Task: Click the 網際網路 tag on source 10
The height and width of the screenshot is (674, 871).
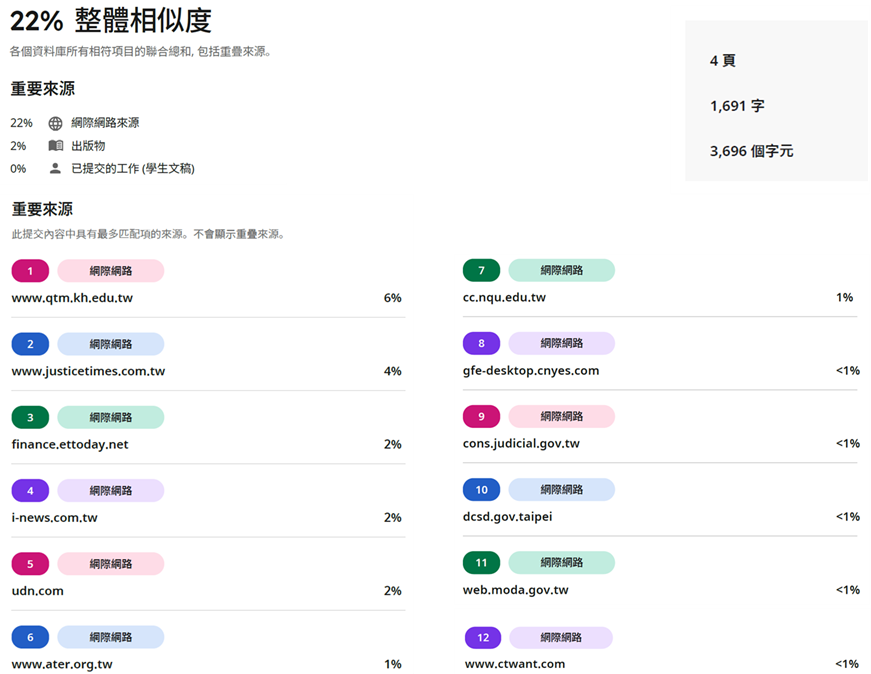Action: click(x=561, y=490)
